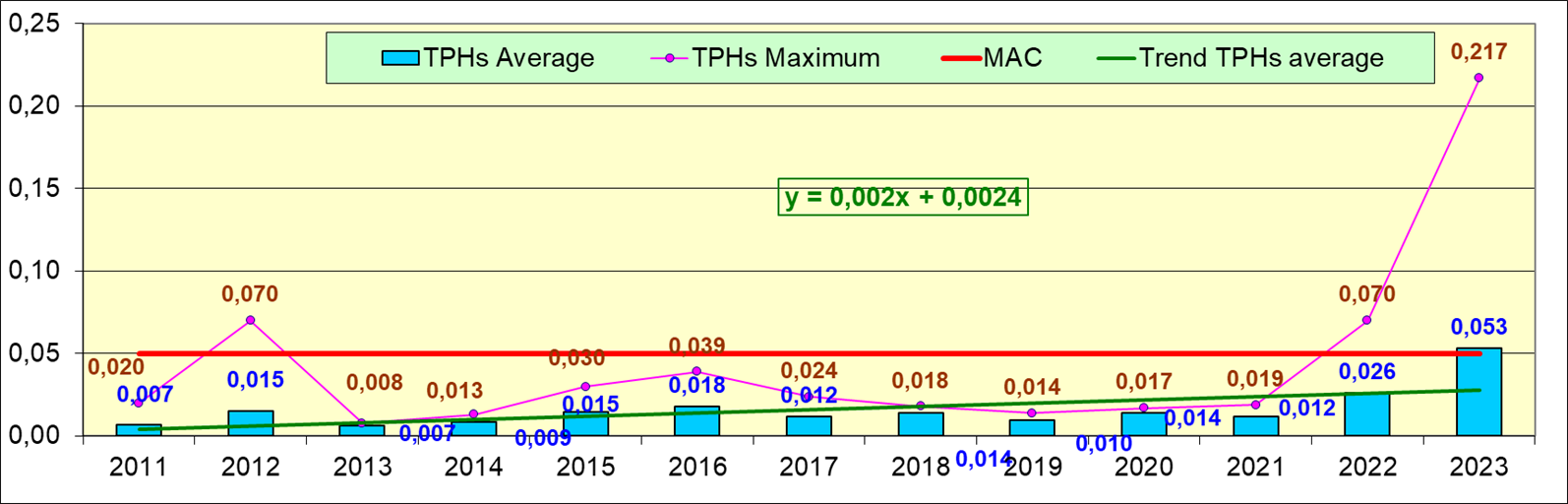
Task: Select the 2023 TPHs Average bar
Action: point(1478,392)
